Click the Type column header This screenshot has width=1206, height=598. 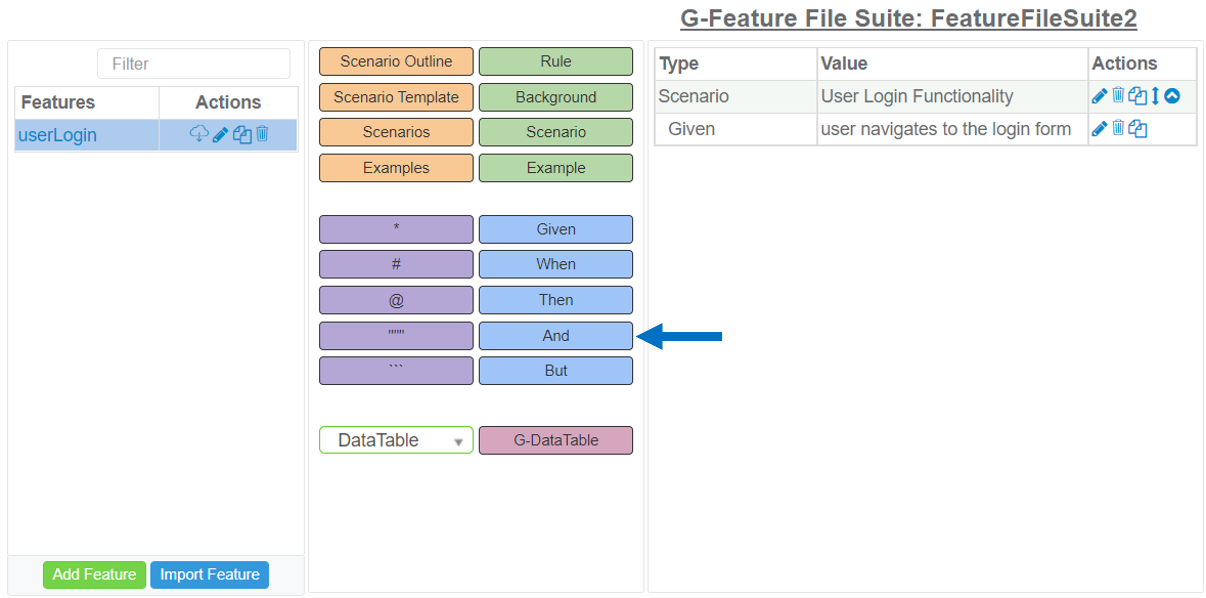(736, 64)
